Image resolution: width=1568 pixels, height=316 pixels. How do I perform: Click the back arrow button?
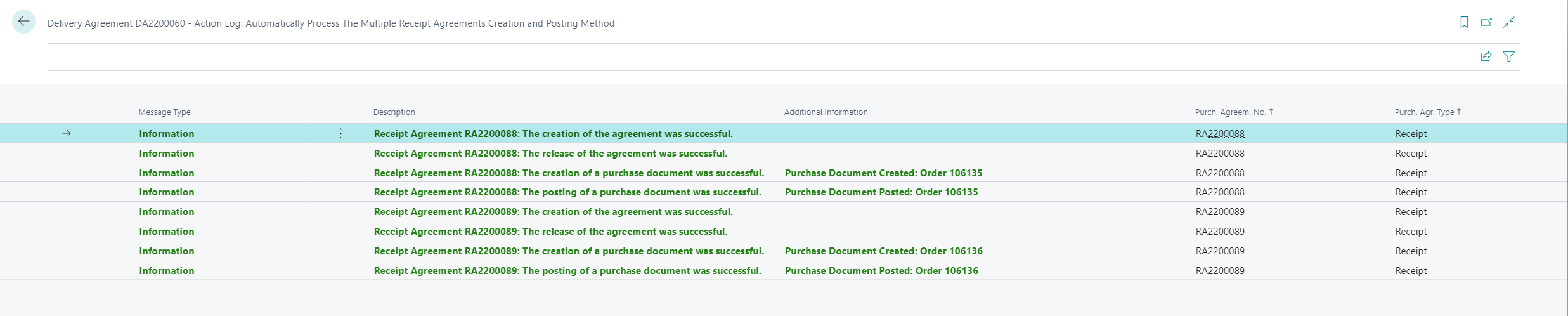click(23, 22)
